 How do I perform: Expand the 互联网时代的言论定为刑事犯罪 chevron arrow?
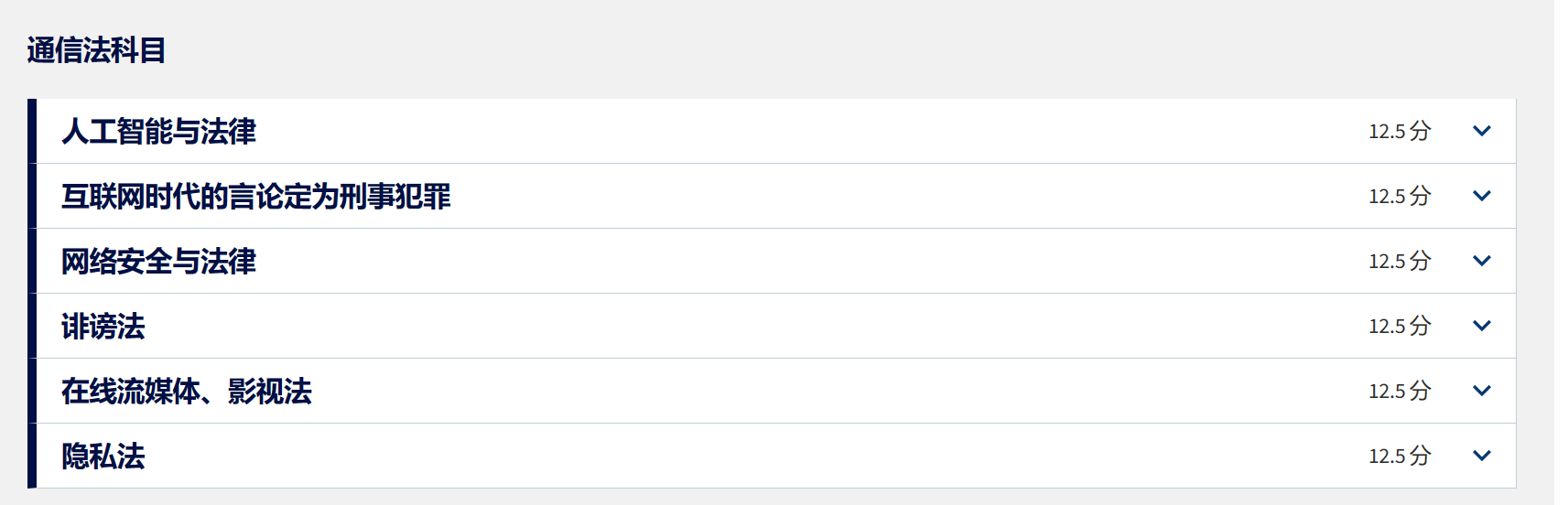(x=1481, y=196)
